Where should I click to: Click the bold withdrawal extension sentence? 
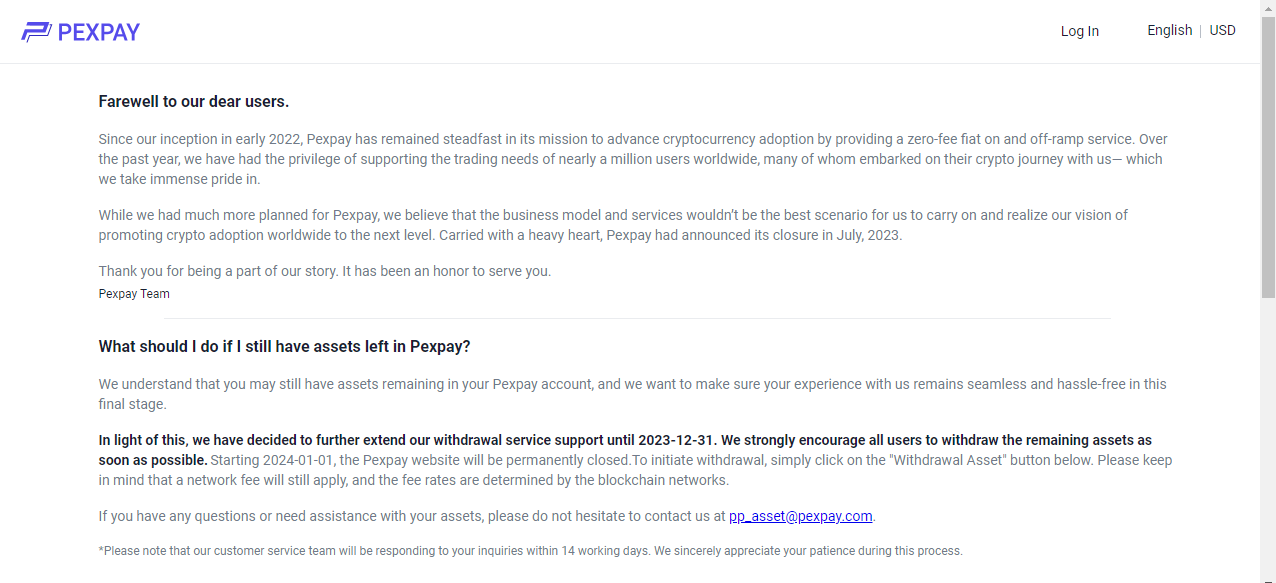pos(625,450)
